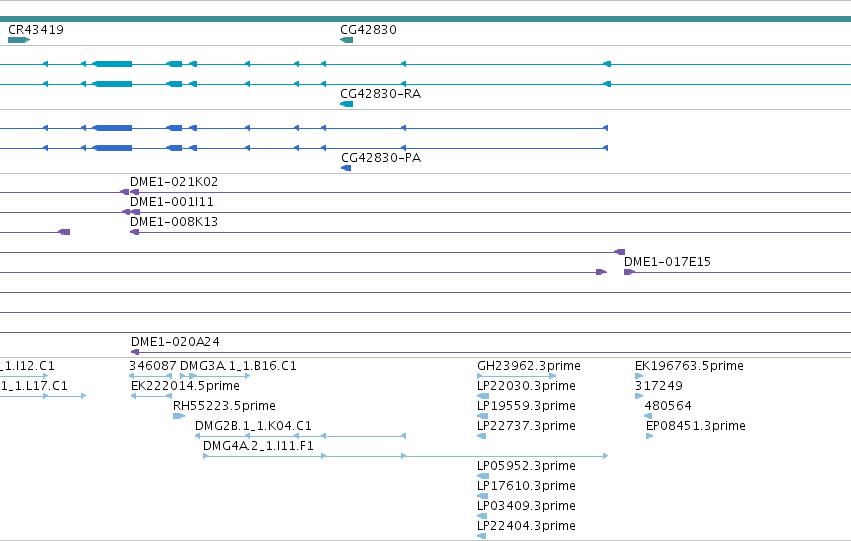Select the LP22737.3prime arrow glyph
Viewport: 851px width, 541px height.
pyautogui.click(x=481, y=436)
